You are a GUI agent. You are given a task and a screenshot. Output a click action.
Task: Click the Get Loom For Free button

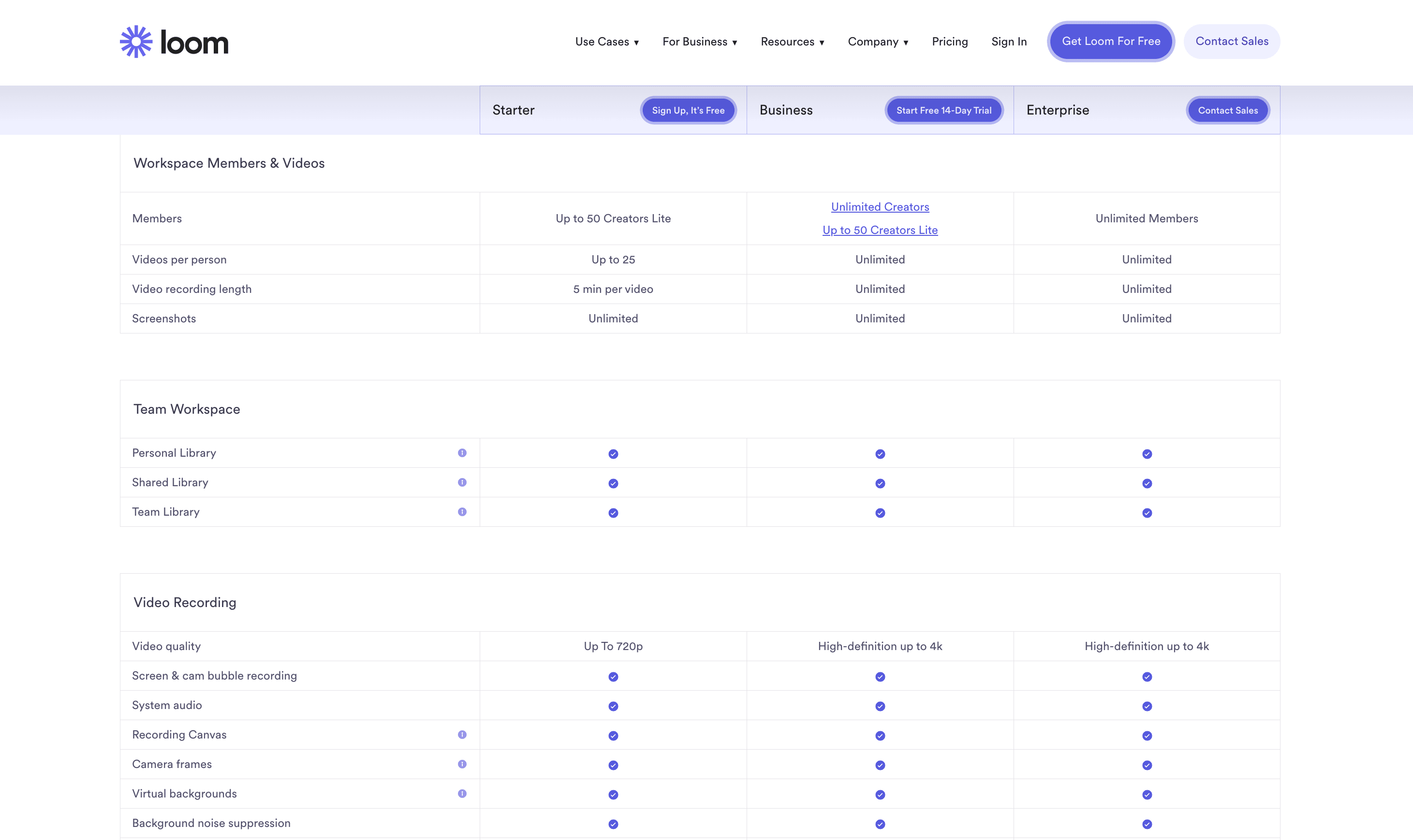1110,41
